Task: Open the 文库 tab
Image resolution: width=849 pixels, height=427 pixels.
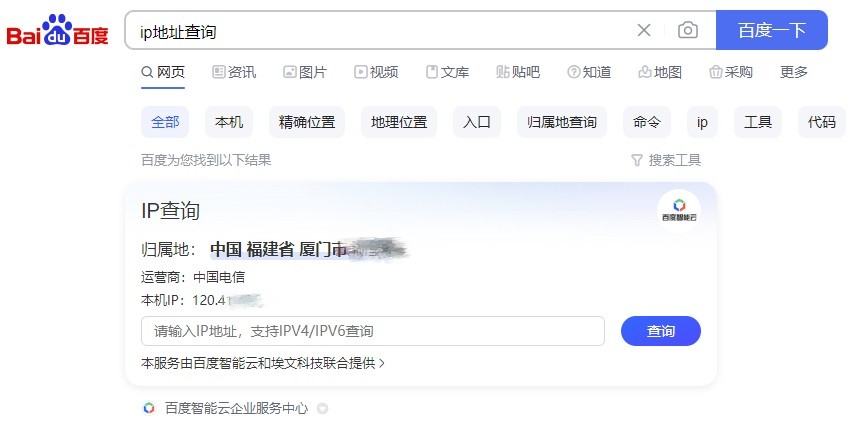Action: coord(447,72)
